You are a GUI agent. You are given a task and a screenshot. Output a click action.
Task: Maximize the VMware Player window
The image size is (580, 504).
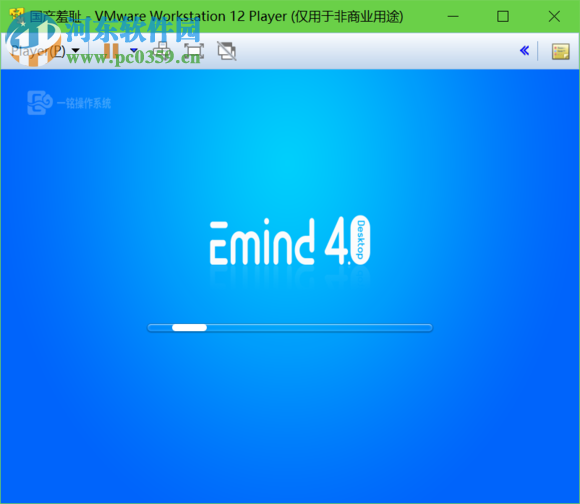[503, 17]
